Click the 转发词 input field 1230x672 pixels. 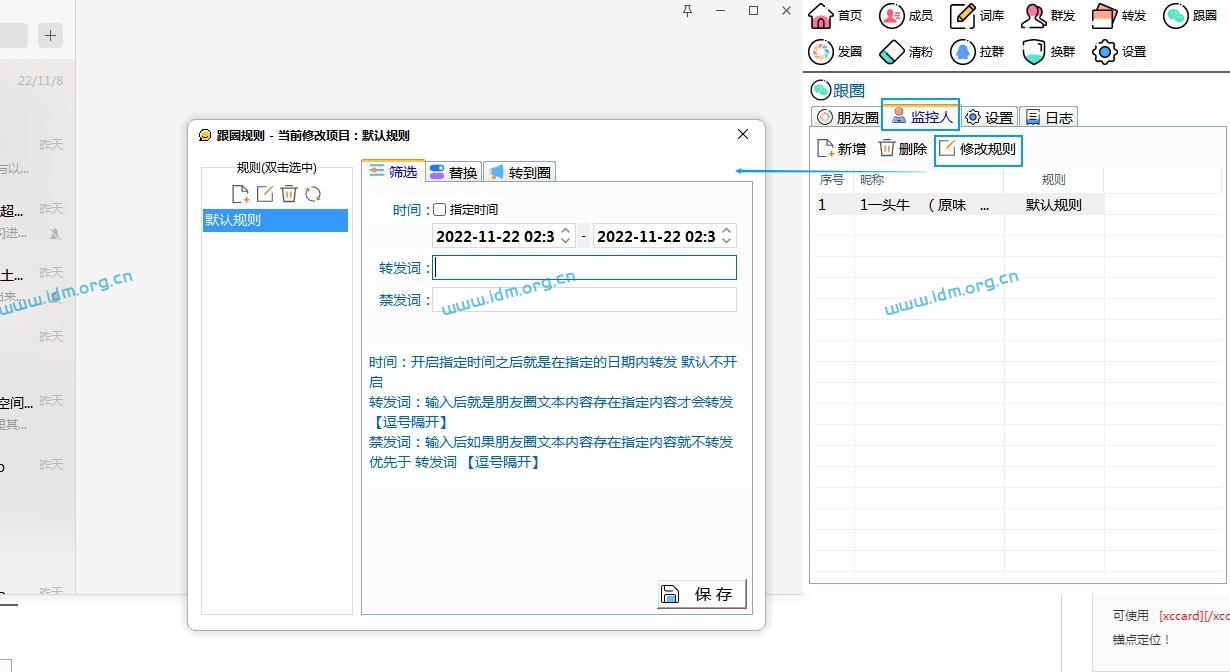click(x=585, y=267)
